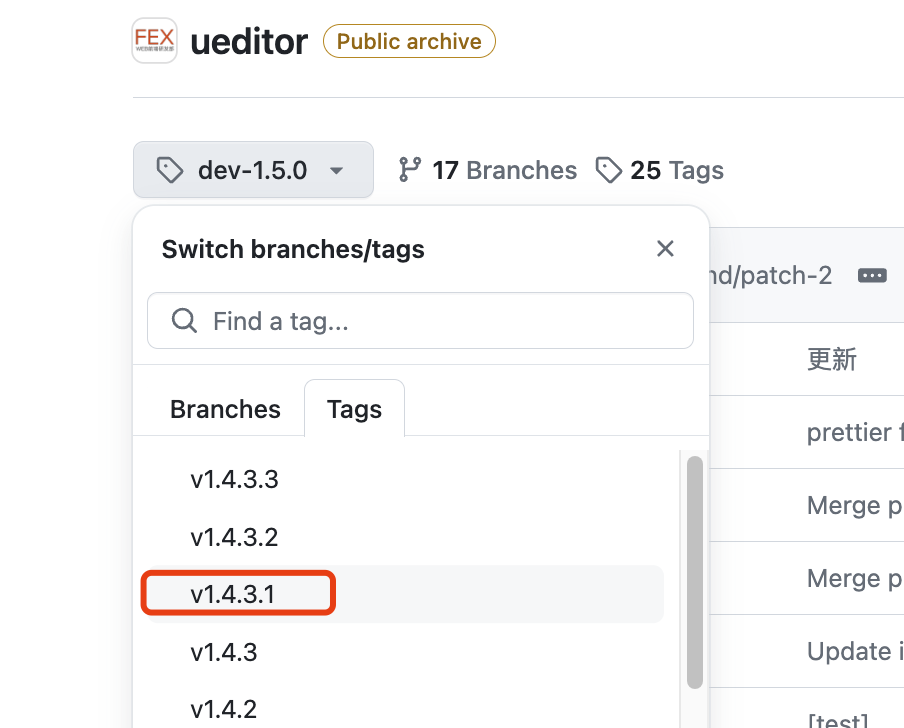Switch to the Branches tab
Screen dimensions: 904x728
[x=225, y=409]
